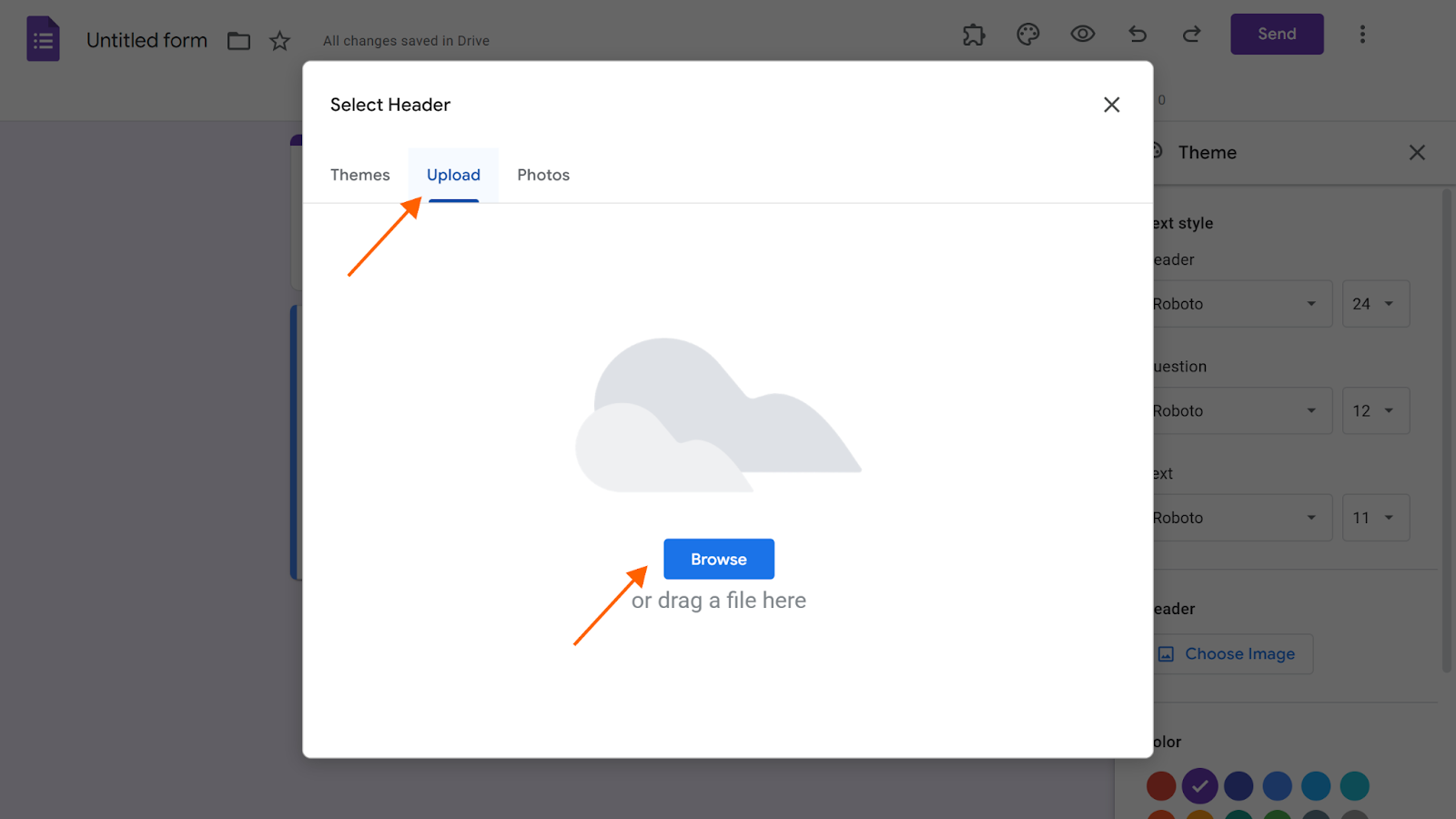Viewport: 1456px width, 819px height.
Task: Click the Untitled form title field
Action: click(147, 41)
